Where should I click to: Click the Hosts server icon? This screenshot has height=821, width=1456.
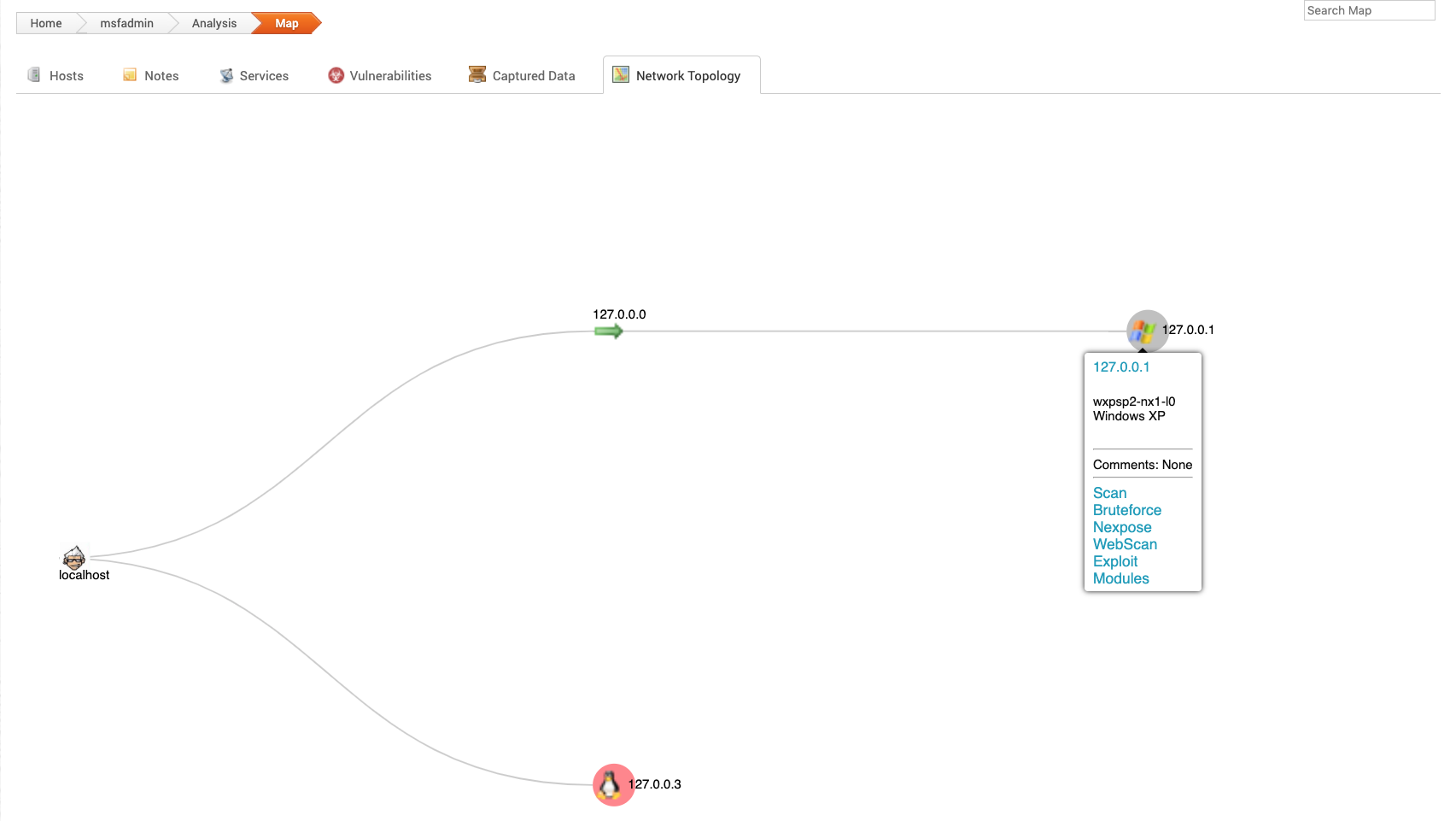[x=34, y=75]
